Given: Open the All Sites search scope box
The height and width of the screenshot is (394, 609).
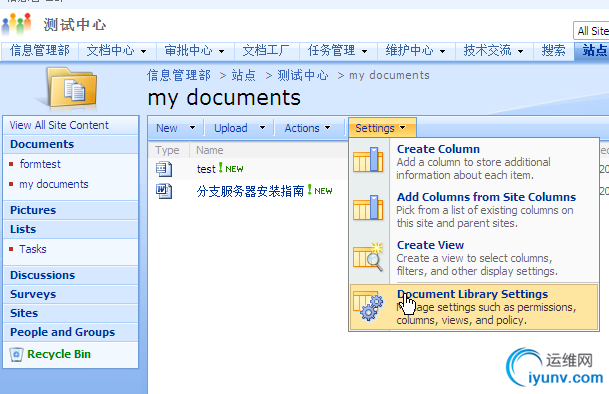Looking at the screenshot, I should [x=591, y=31].
